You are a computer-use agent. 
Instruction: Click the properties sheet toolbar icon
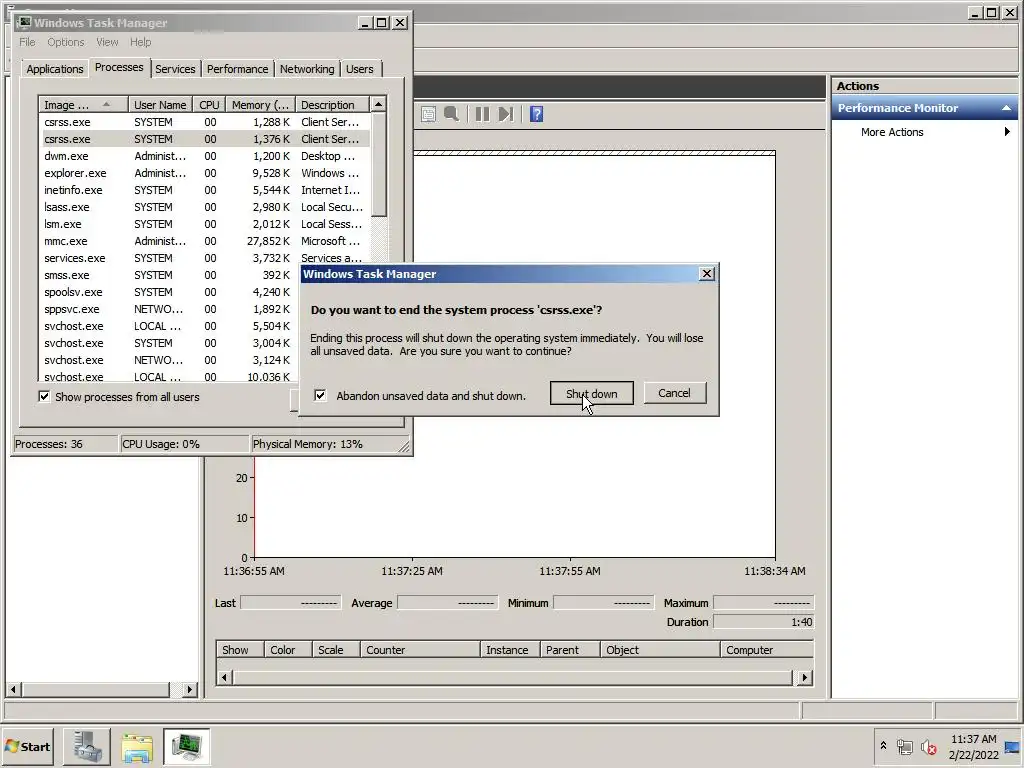[428, 114]
